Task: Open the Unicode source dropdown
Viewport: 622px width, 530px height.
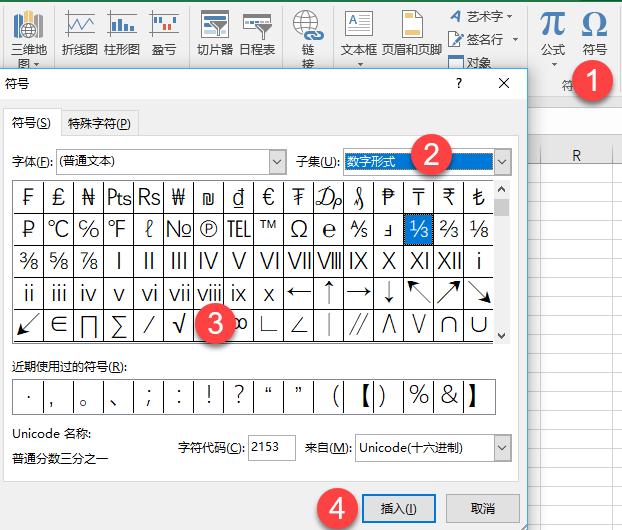Action: click(x=502, y=447)
